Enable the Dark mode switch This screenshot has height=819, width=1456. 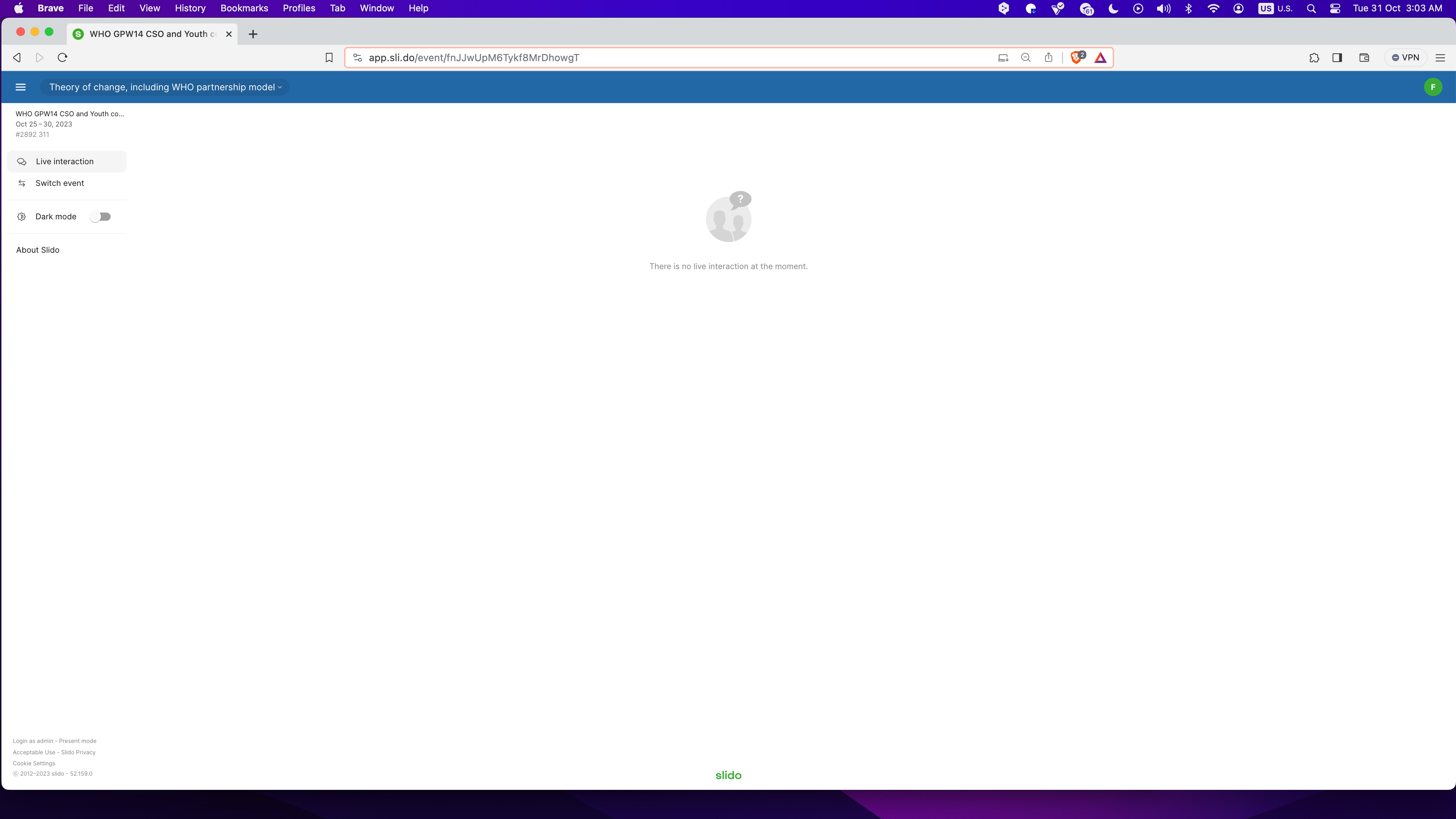[x=101, y=216]
